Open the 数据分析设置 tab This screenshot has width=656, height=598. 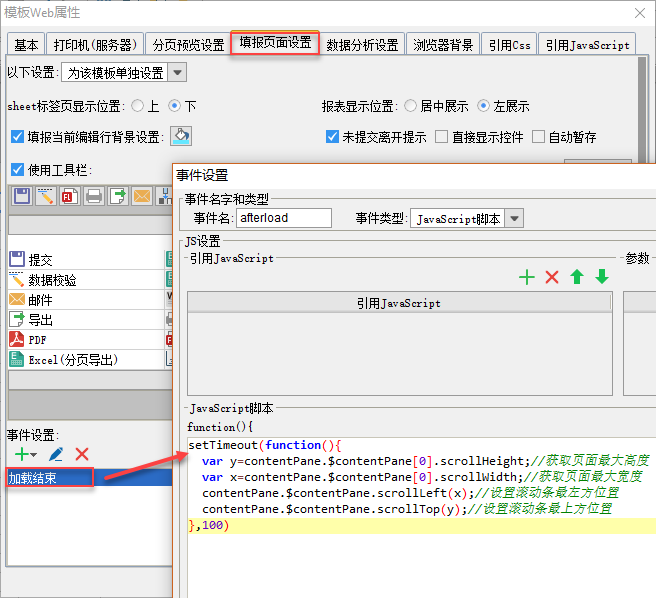click(x=362, y=44)
